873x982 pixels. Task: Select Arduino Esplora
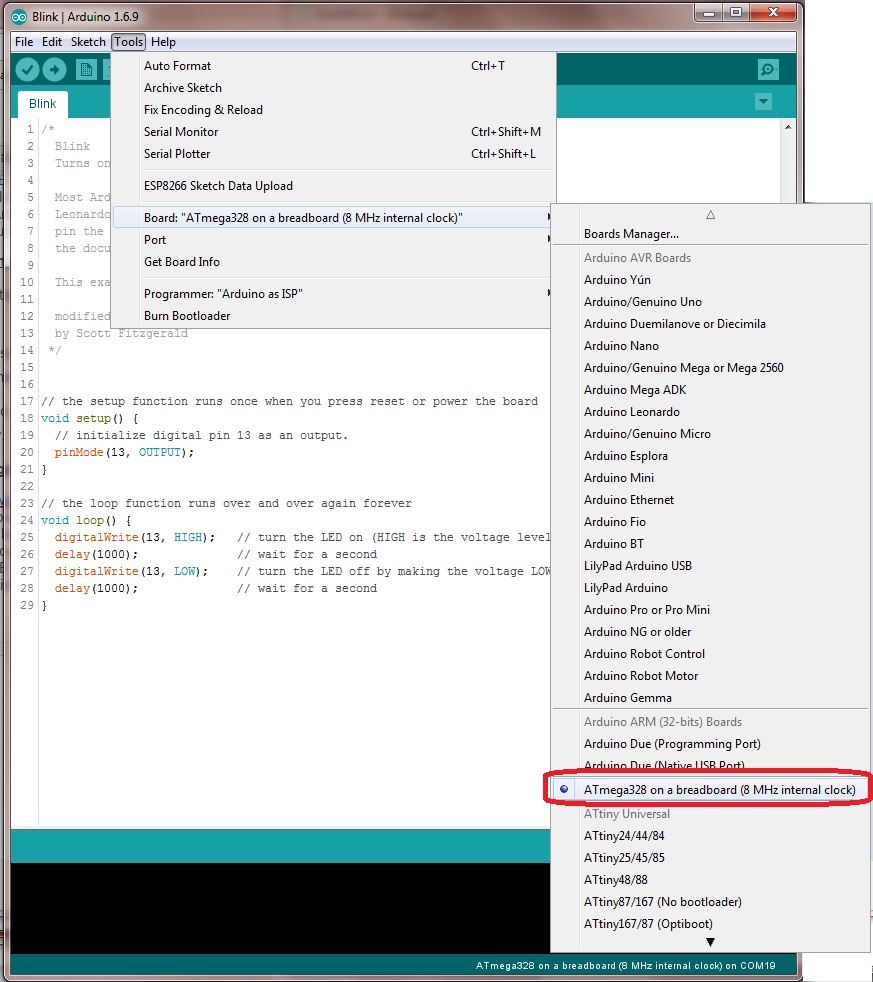point(710,456)
